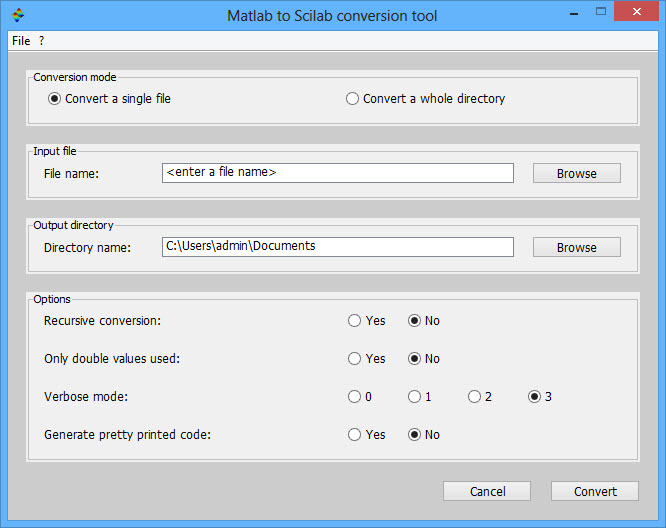This screenshot has width=666, height=528.
Task: Select Convert a whole directory option
Action: click(425, 99)
